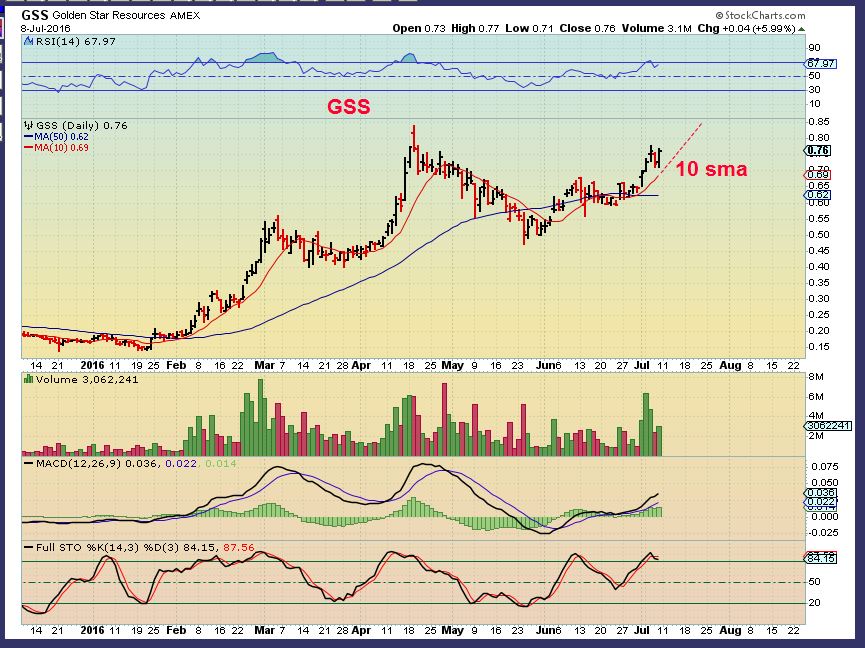Click the 3062241 volume tag on right axis
Viewport: 865px width, 648px height.
pos(827,426)
